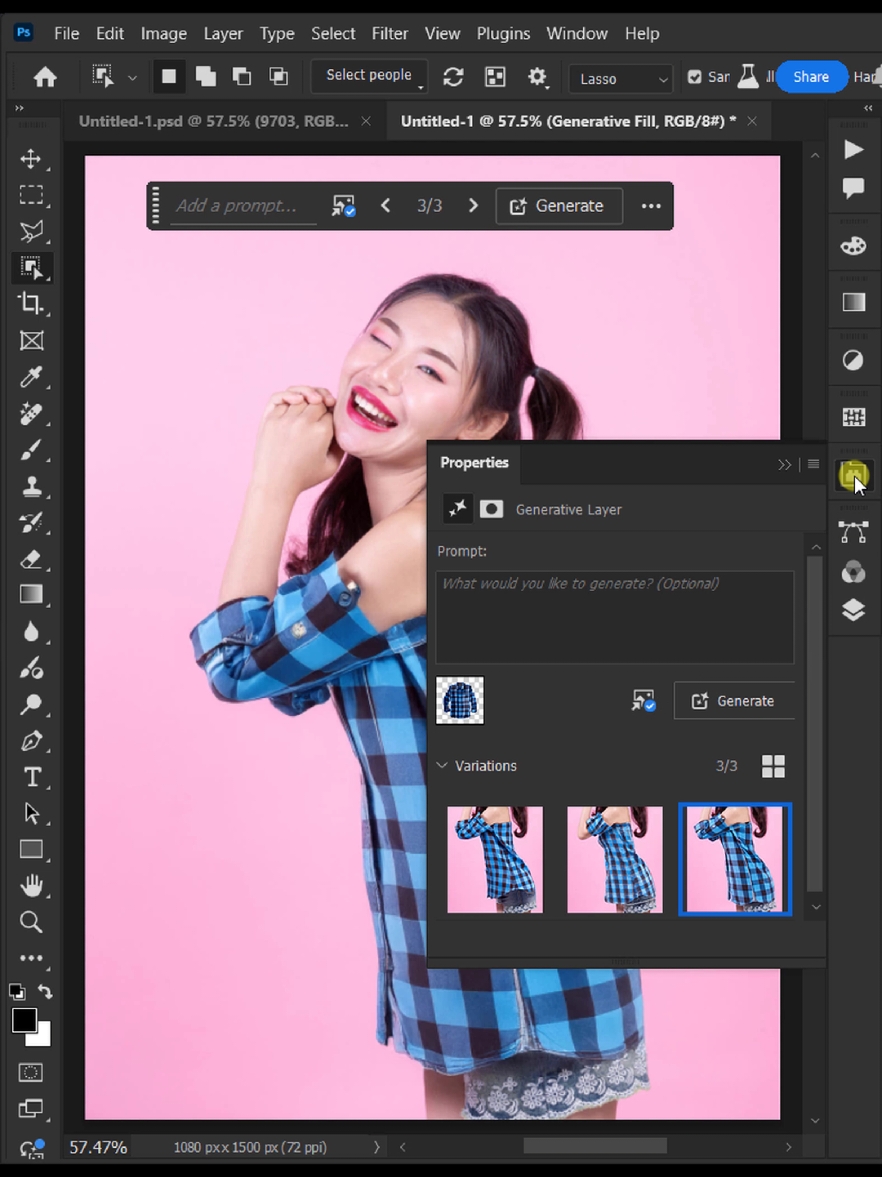
Task: Click the background color swatch
Action: click(42, 1038)
